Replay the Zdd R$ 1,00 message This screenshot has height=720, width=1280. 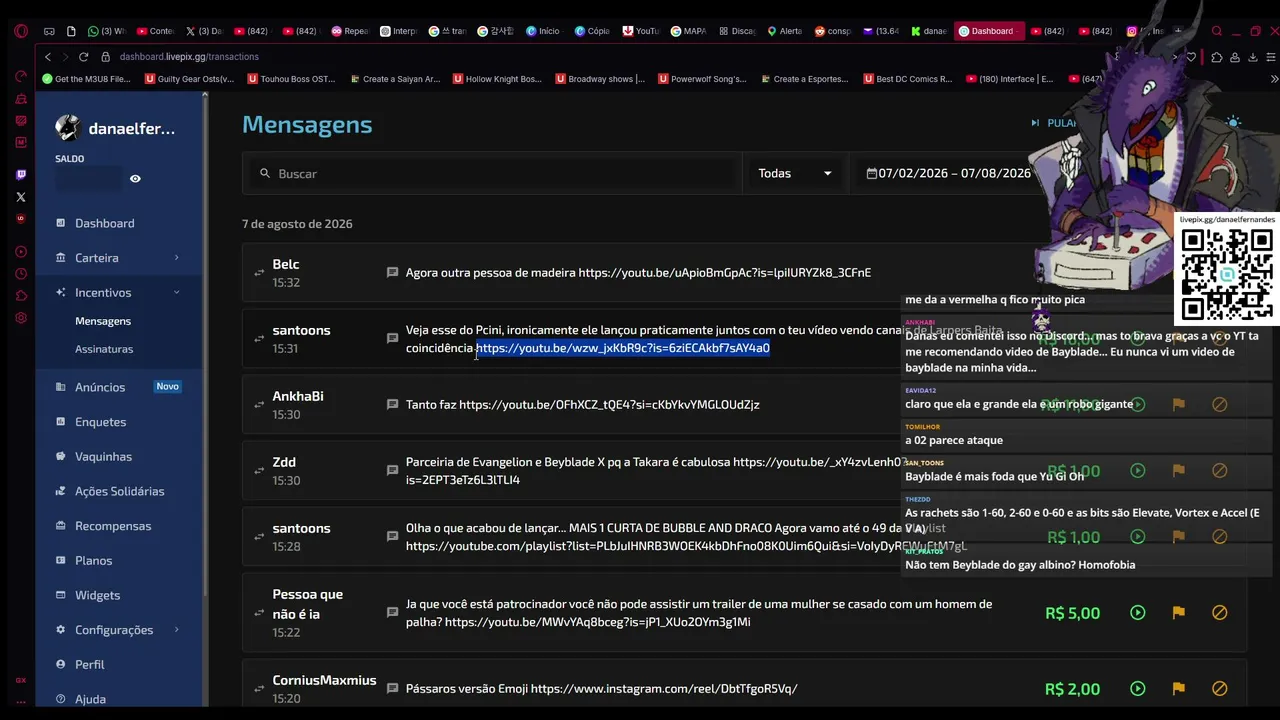click(1138, 470)
